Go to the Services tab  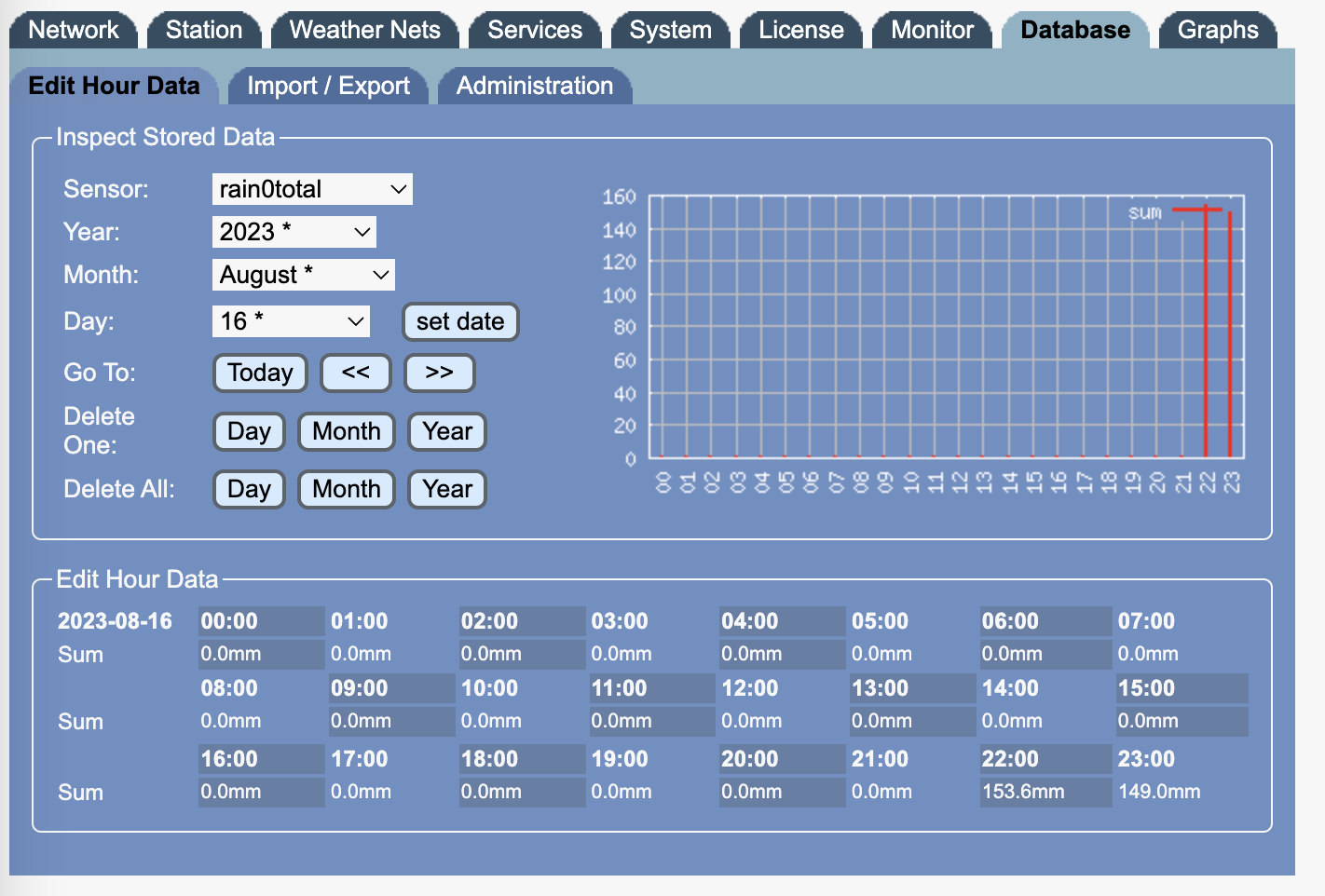click(x=535, y=30)
